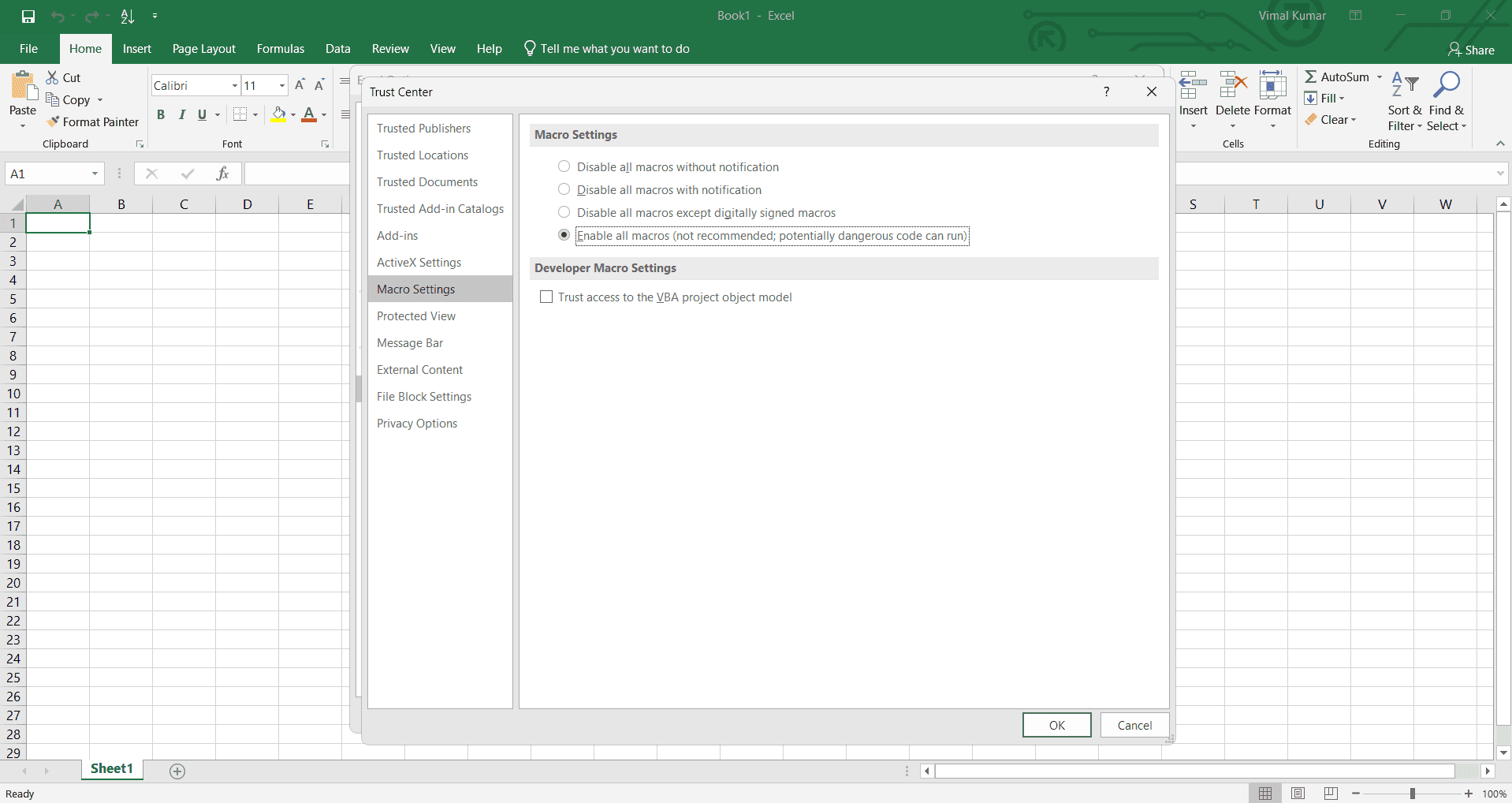Switch to the Formulas ribbon tab

(x=280, y=48)
